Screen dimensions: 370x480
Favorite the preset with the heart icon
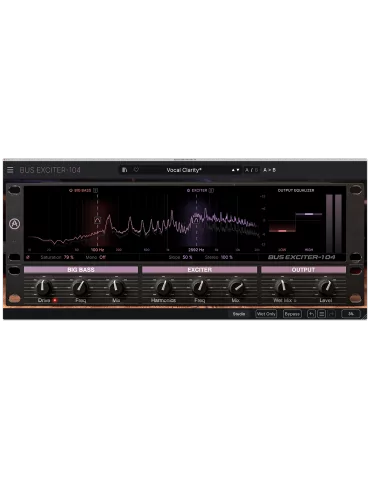tap(136, 170)
